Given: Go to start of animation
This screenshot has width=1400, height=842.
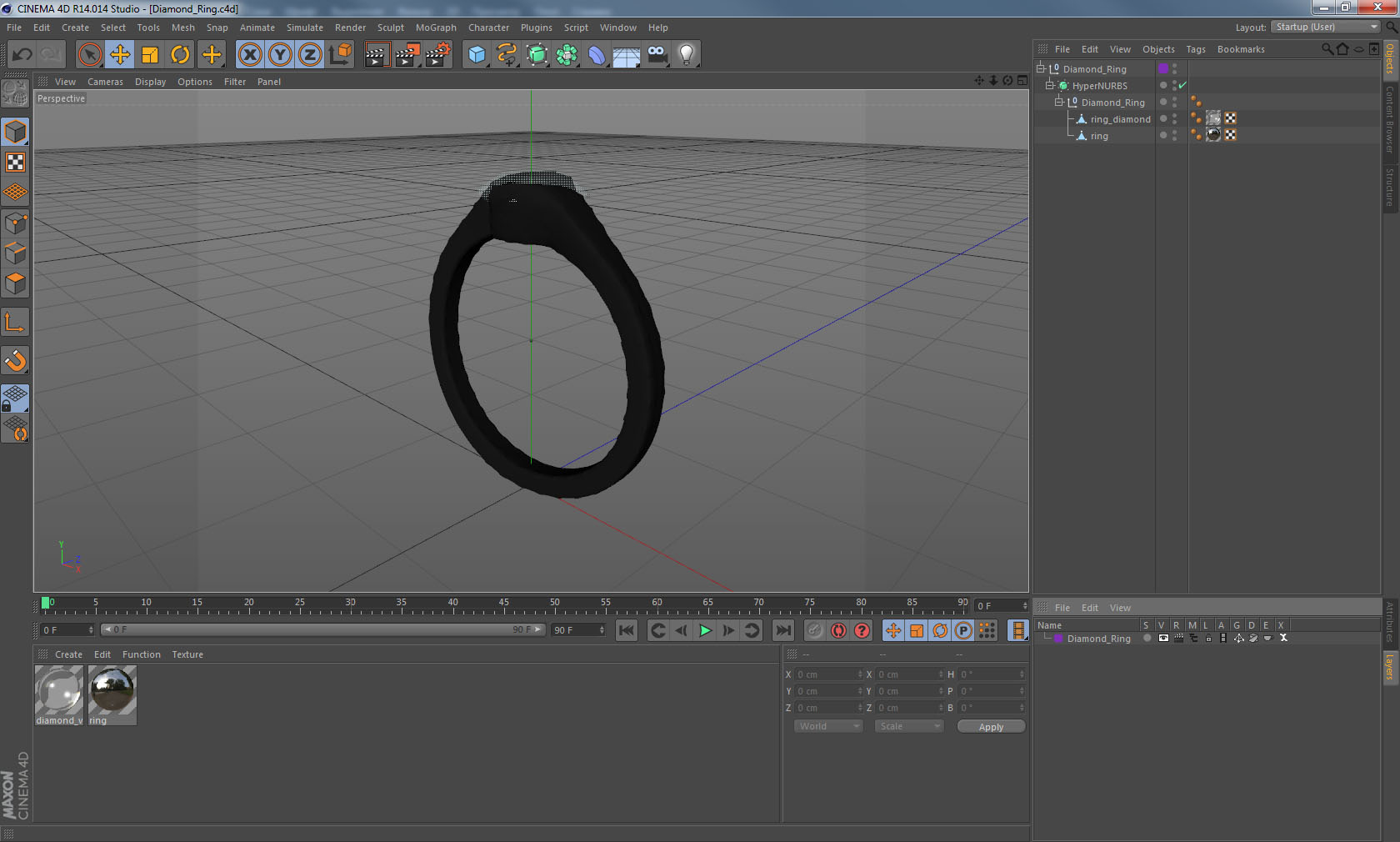Looking at the screenshot, I should coord(627,630).
